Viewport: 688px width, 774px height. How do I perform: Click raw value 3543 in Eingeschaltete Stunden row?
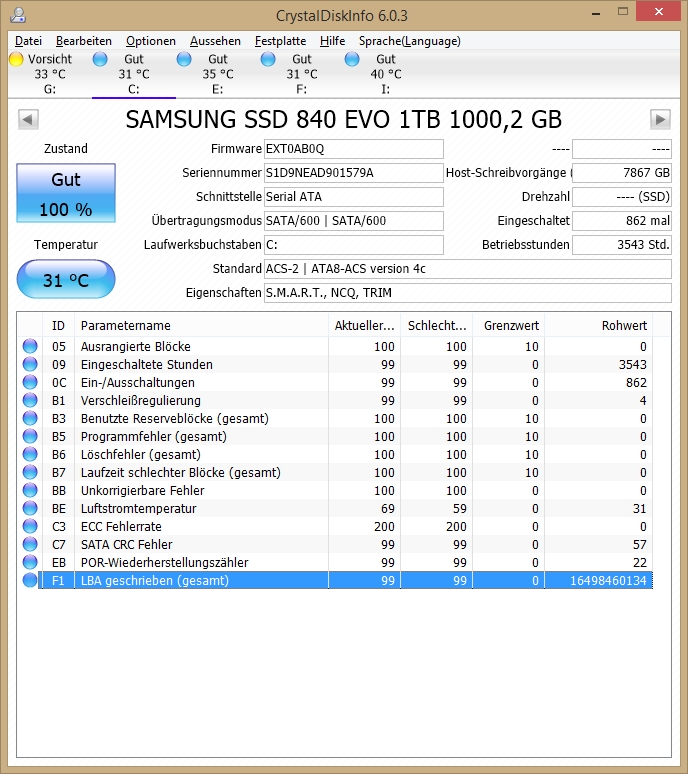[633, 364]
